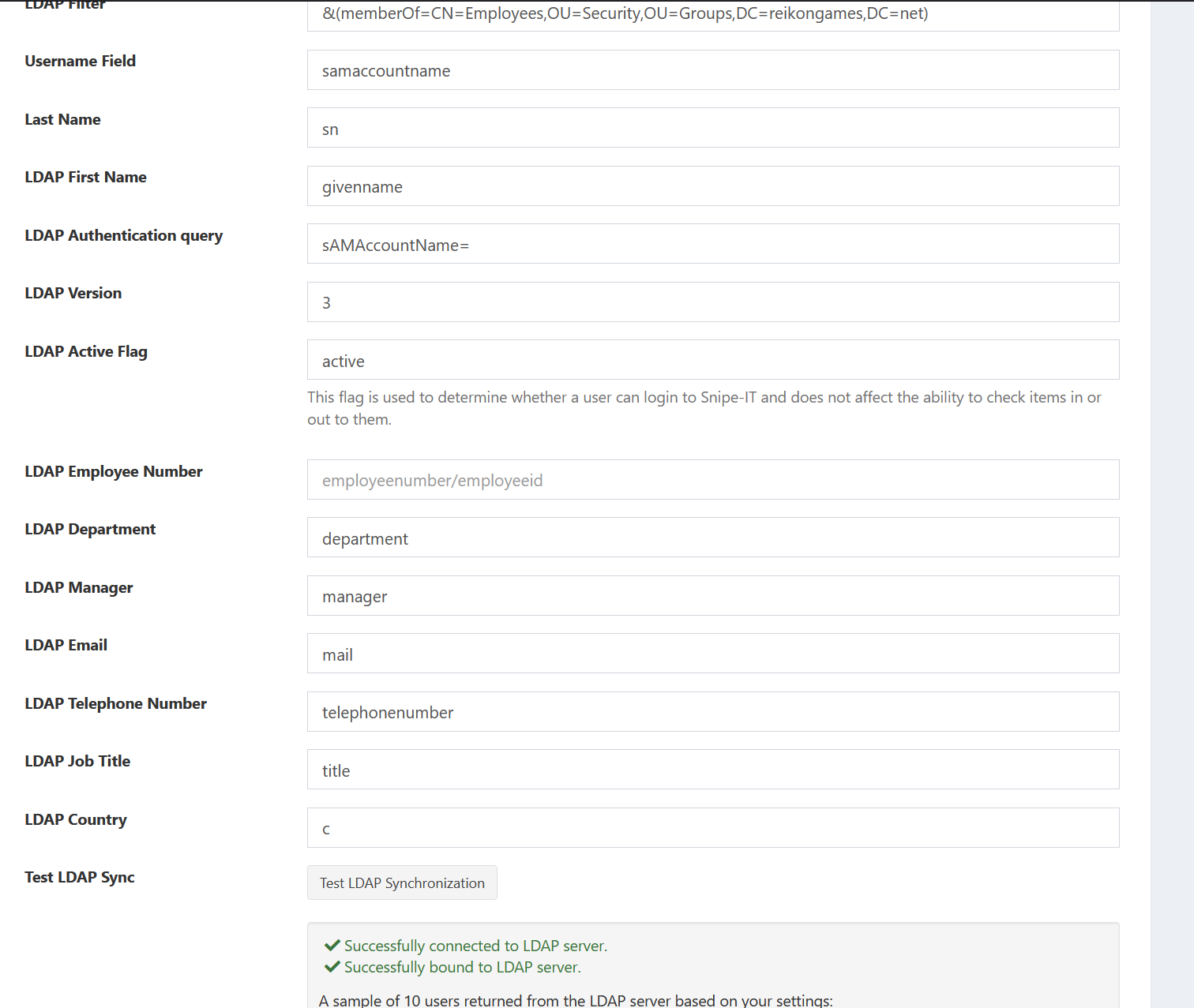Click the green checkmark beside 'Successfully bound'
Screen dimensions: 1194x1008
(332, 966)
